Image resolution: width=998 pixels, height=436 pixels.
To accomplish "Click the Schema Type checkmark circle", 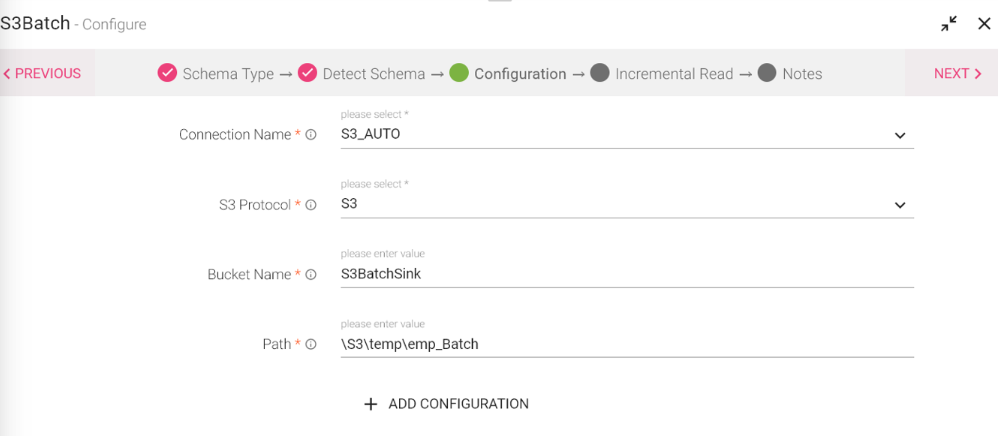I will tap(167, 73).
